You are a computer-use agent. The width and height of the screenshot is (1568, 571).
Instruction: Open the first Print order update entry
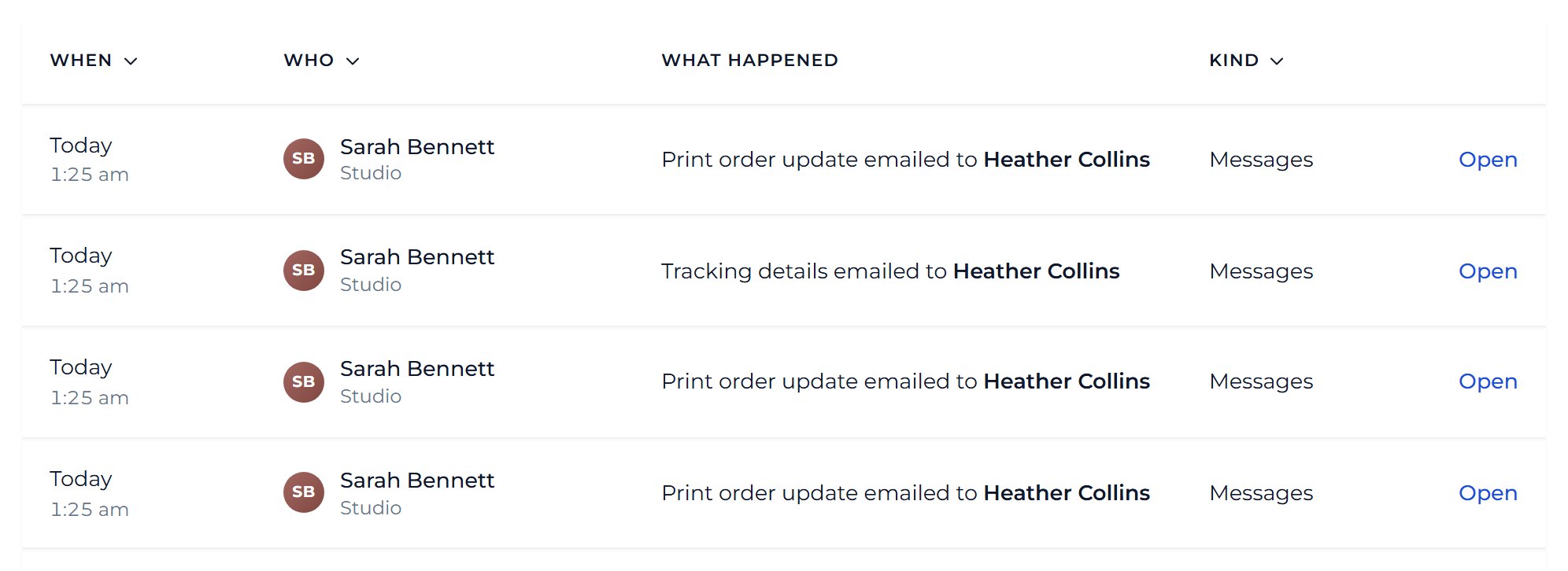pyautogui.click(x=1488, y=160)
